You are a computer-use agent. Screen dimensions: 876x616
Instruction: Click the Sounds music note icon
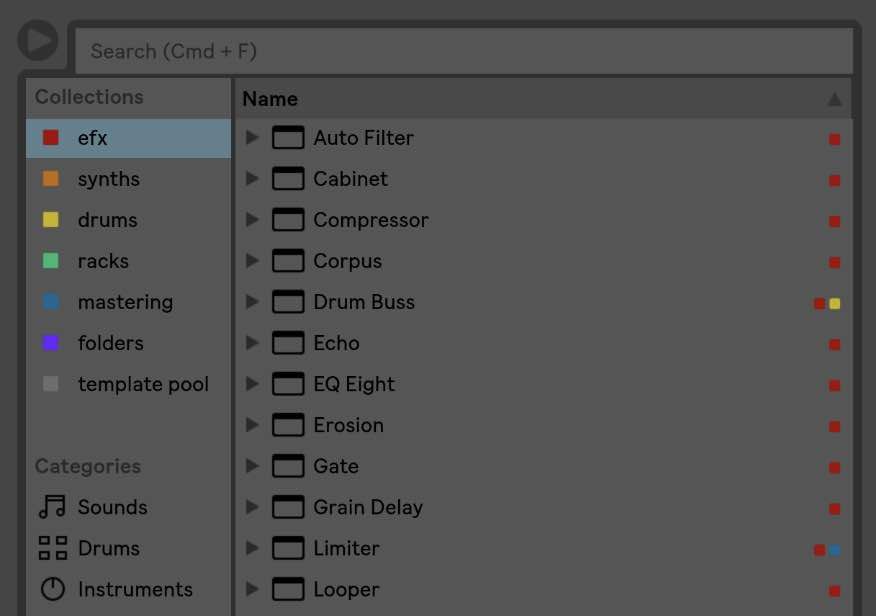tap(53, 507)
